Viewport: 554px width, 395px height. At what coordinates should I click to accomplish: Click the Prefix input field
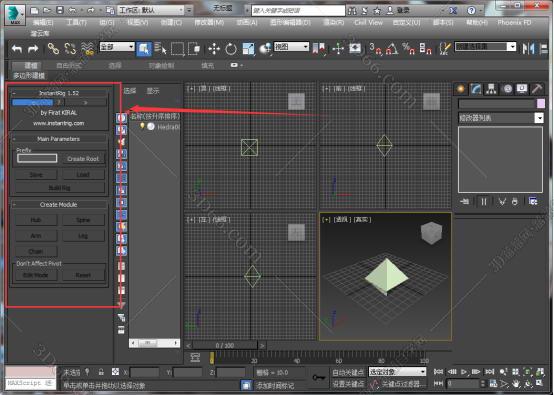click(x=37, y=158)
